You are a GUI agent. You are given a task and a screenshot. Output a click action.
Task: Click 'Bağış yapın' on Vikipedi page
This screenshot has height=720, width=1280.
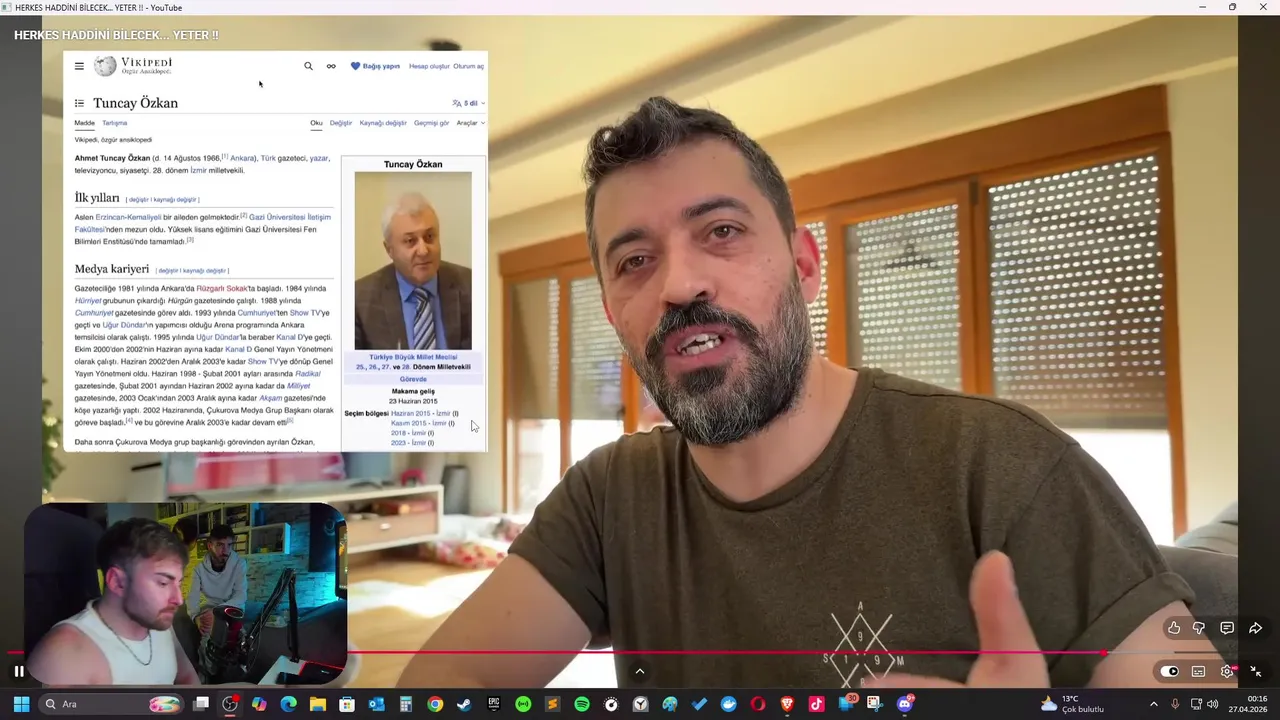[375, 66]
